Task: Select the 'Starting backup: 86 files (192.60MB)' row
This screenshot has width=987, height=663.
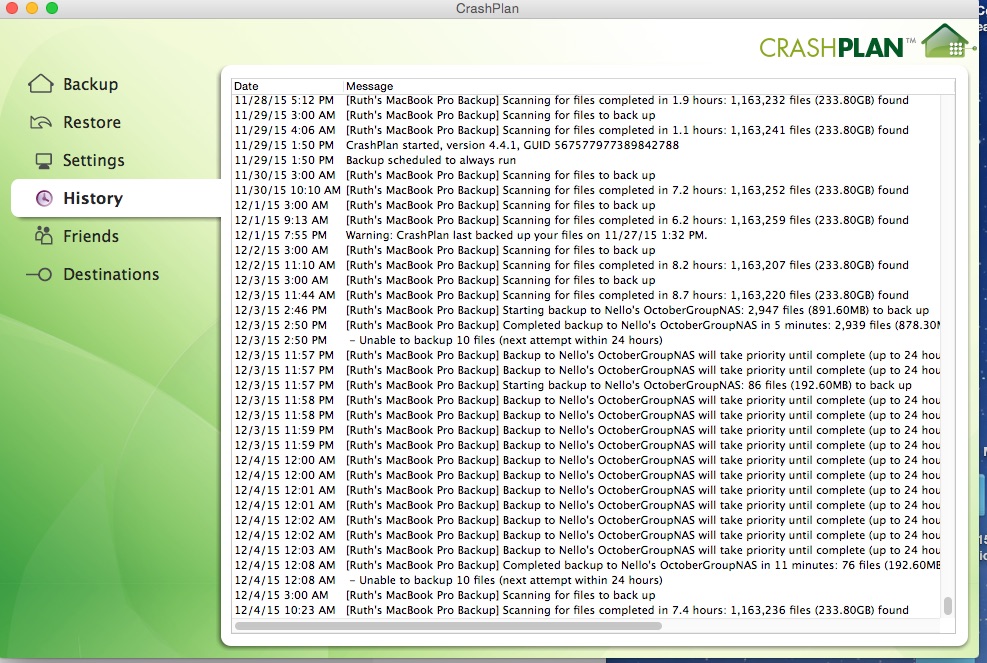Action: tap(587, 385)
